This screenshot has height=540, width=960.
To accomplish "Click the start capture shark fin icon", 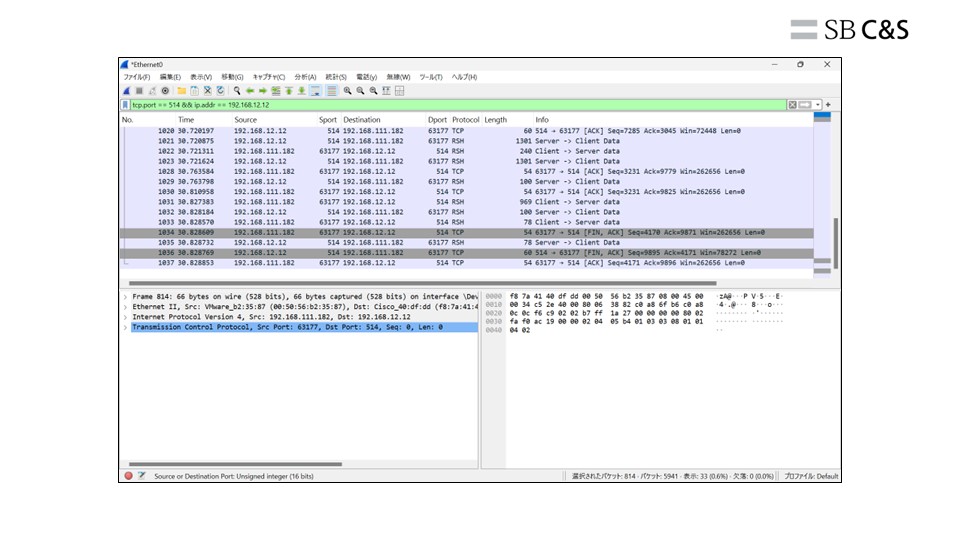I will click(x=126, y=91).
